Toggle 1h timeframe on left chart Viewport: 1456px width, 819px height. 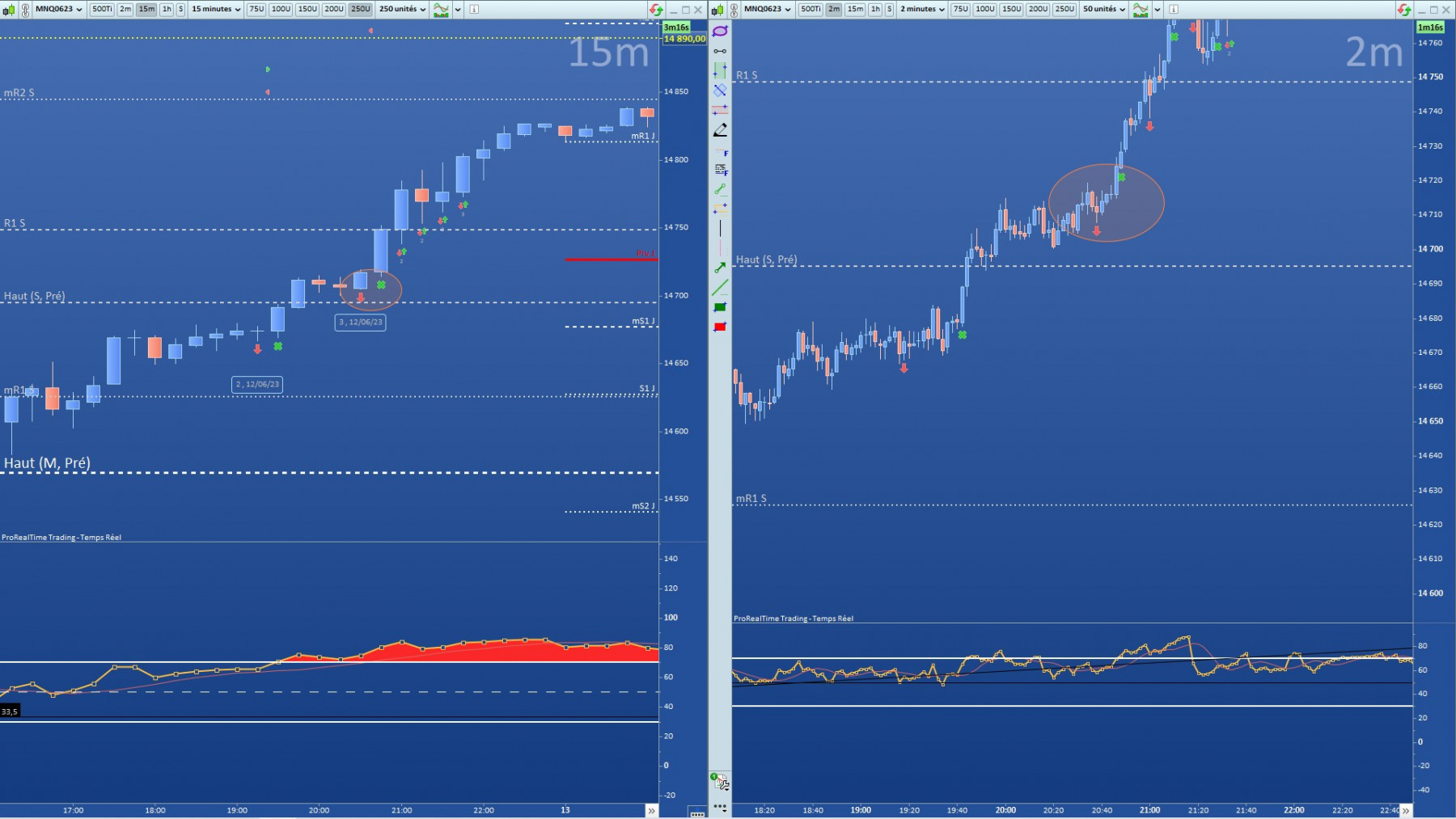(x=167, y=9)
